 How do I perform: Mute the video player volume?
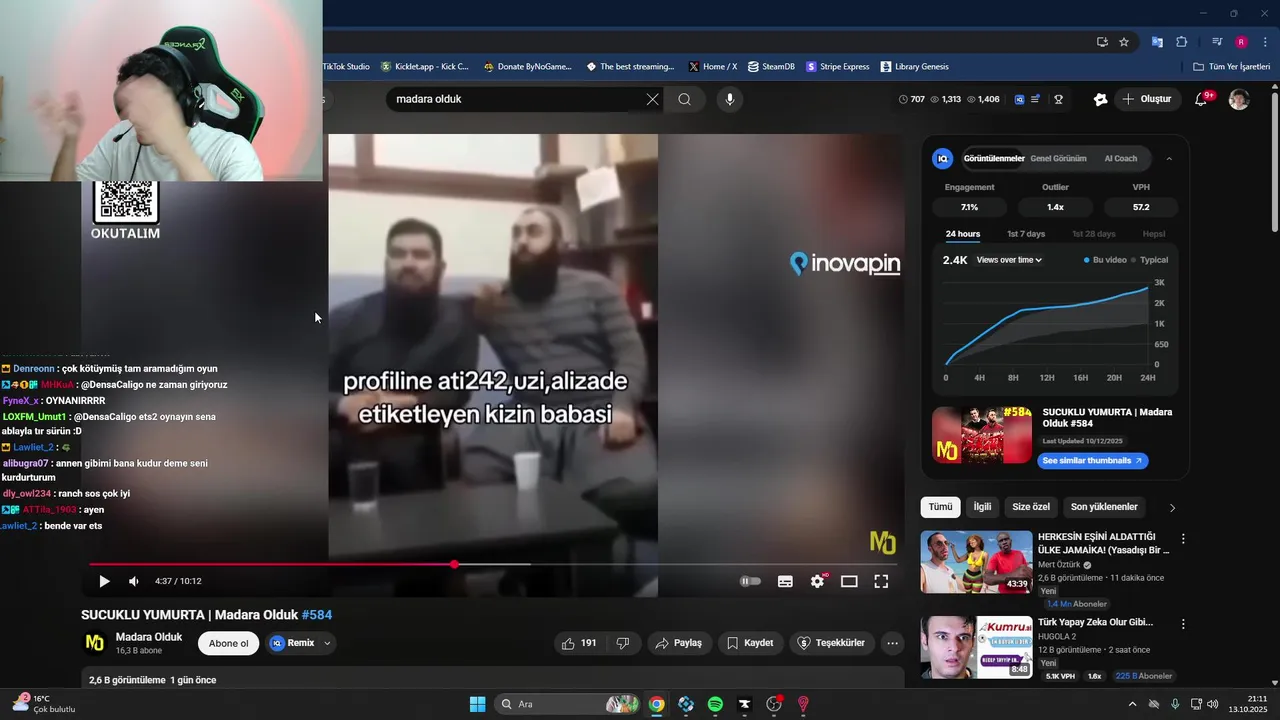pyautogui.click(x=134, y=581)
